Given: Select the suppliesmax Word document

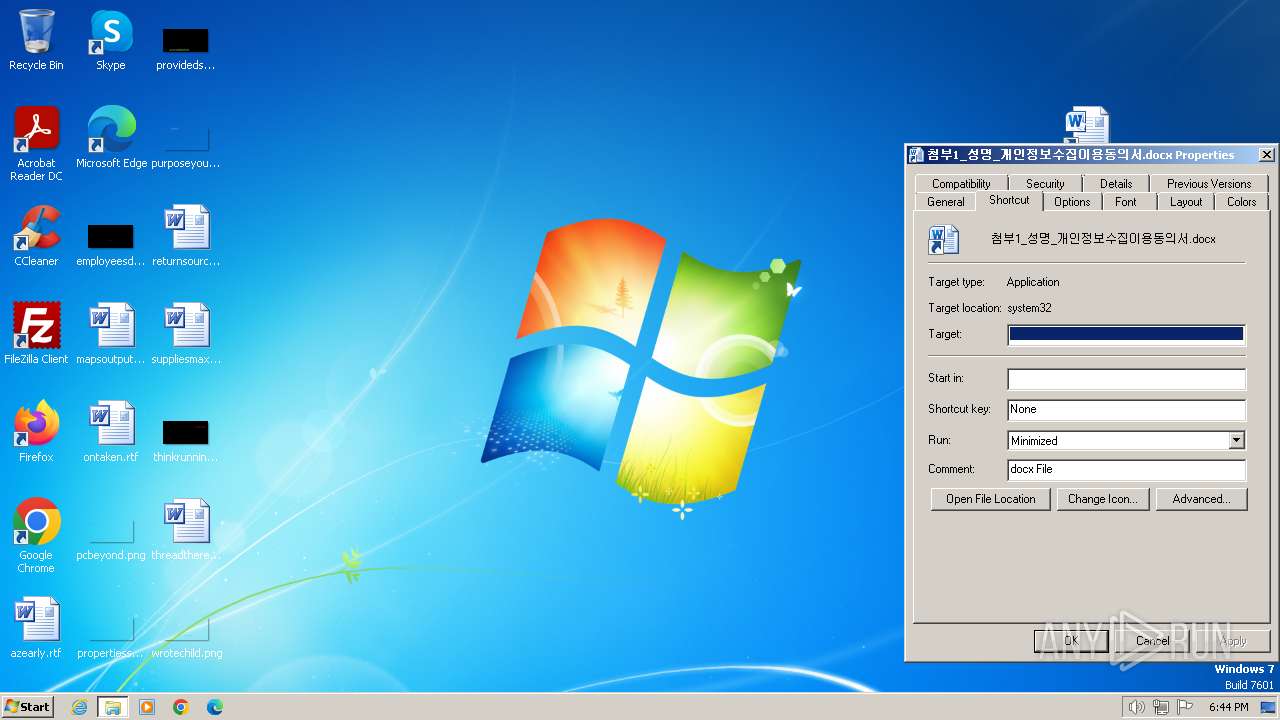Looking at the screenshot, I should 186,334.
